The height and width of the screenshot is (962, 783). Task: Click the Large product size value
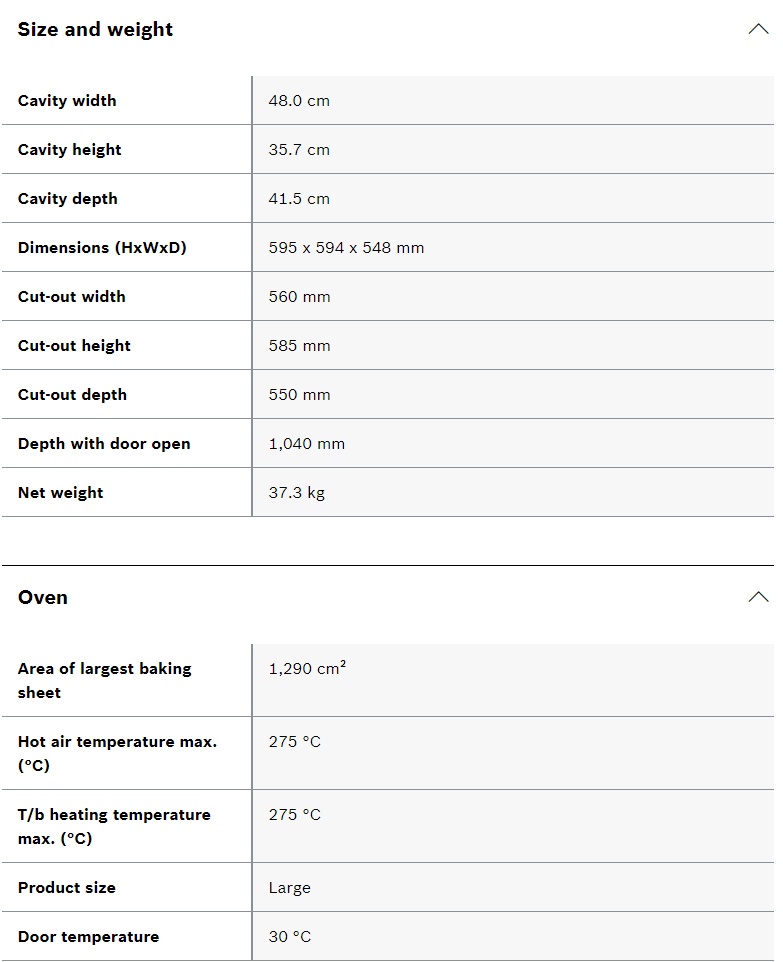point(289,888)
